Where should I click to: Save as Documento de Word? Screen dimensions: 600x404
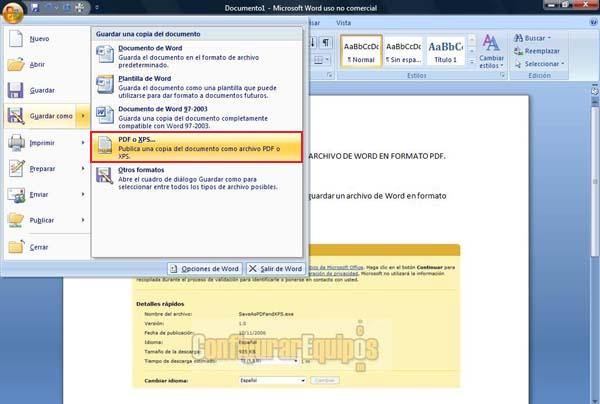point(197,56)
